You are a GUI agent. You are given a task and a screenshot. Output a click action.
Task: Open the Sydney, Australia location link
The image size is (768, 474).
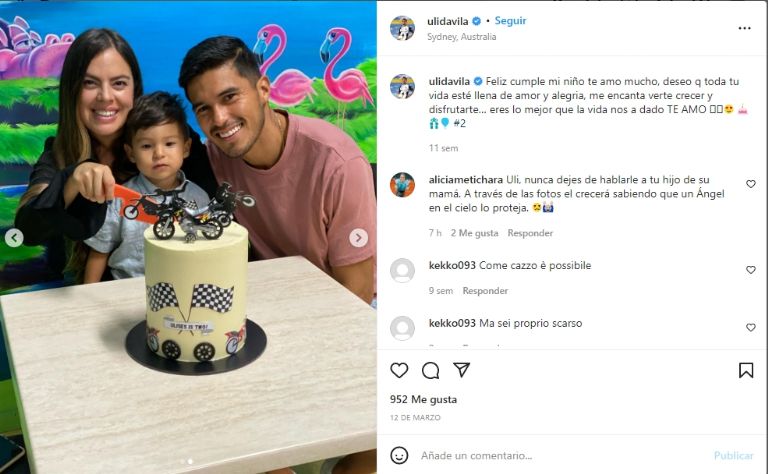coord(461,37)
